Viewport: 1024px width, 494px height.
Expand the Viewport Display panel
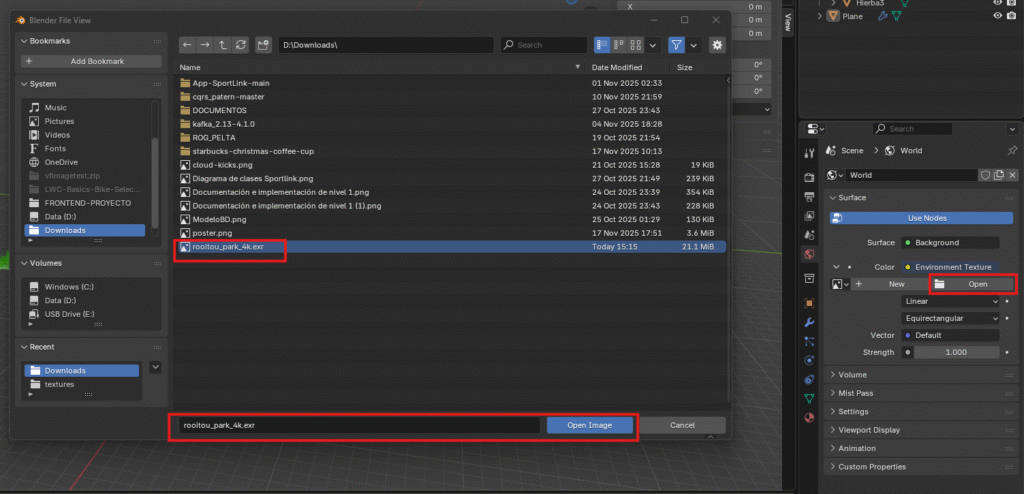[x=833, y=430]
